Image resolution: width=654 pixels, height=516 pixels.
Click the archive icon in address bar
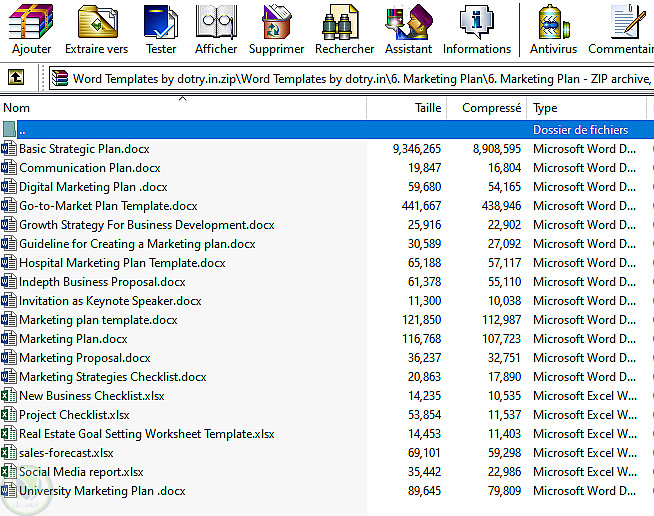[60, 78]
